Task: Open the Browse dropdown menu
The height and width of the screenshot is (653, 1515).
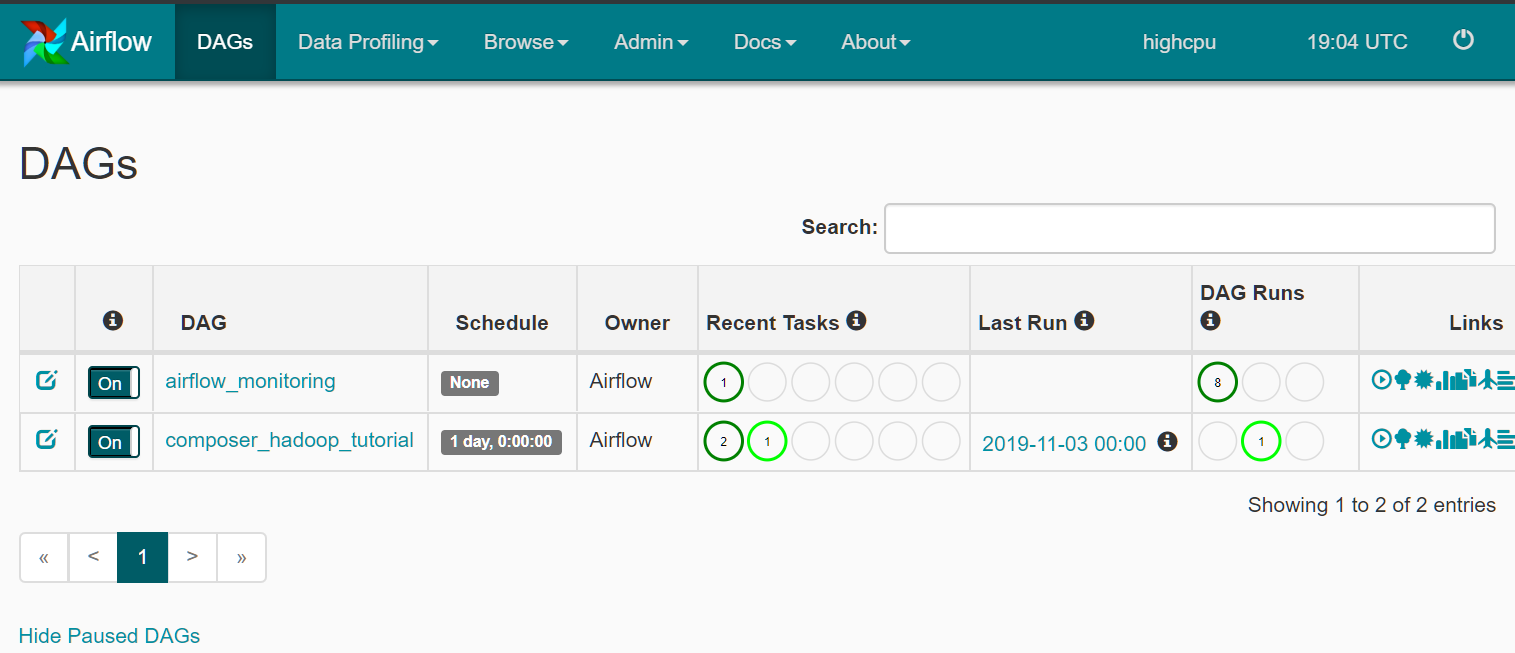Action: point(526,42)
